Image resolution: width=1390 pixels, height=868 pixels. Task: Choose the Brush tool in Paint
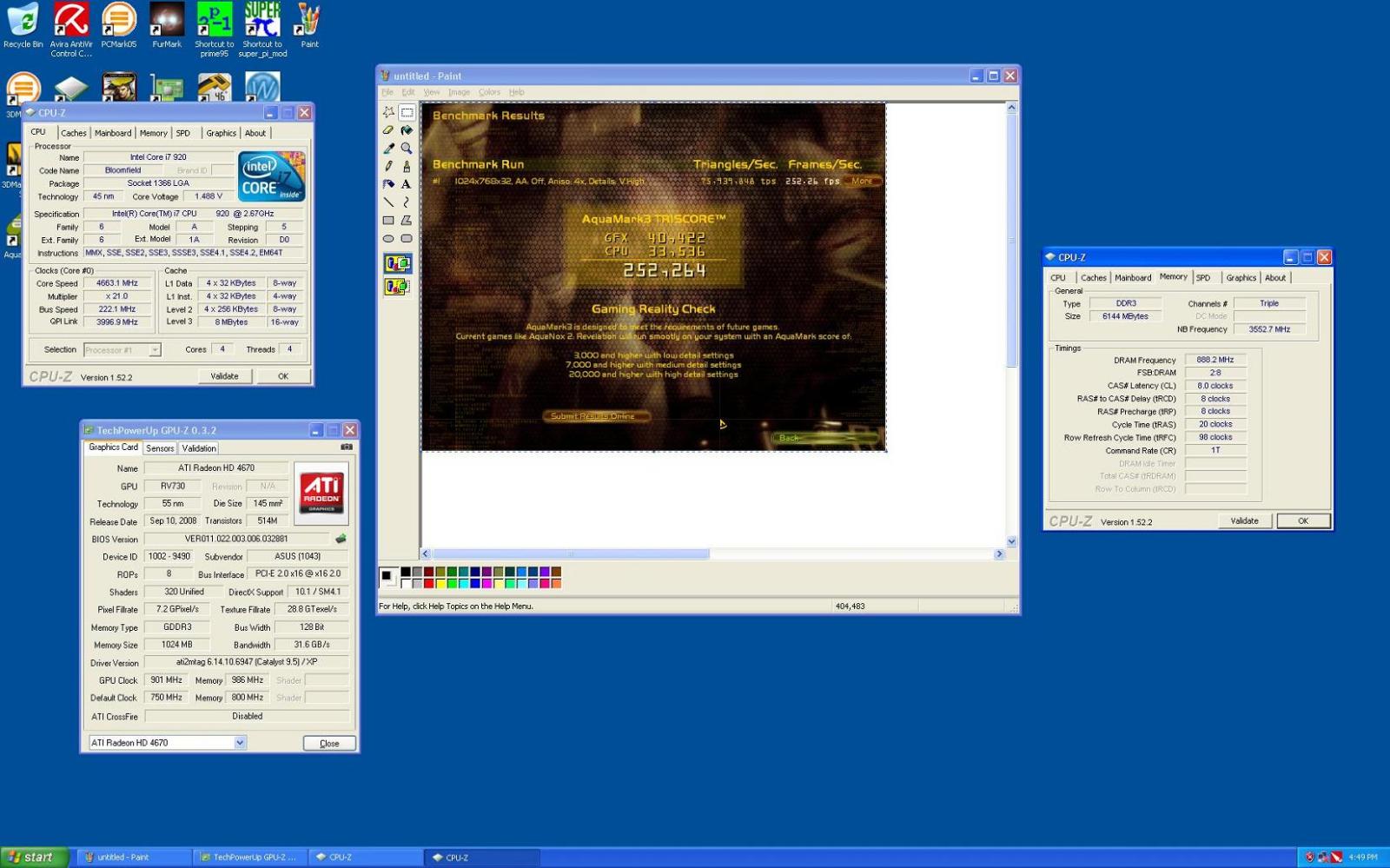[x=407, y=166]
